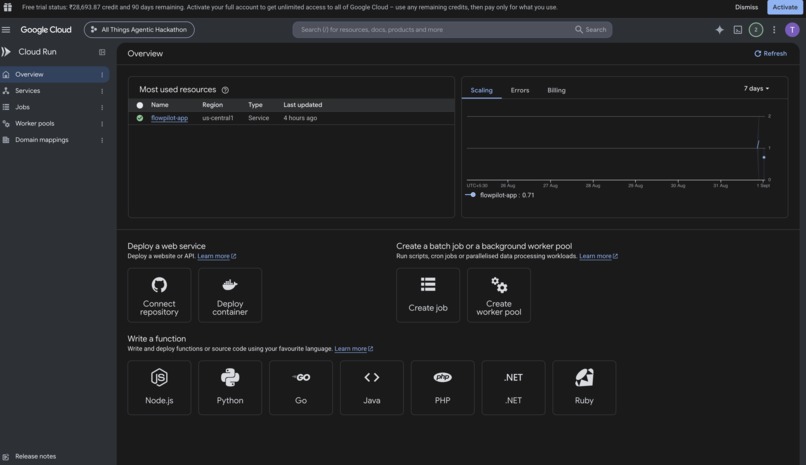Switch to the Errors tab
This screenshot has width=806, height=465.
[520, 90]
